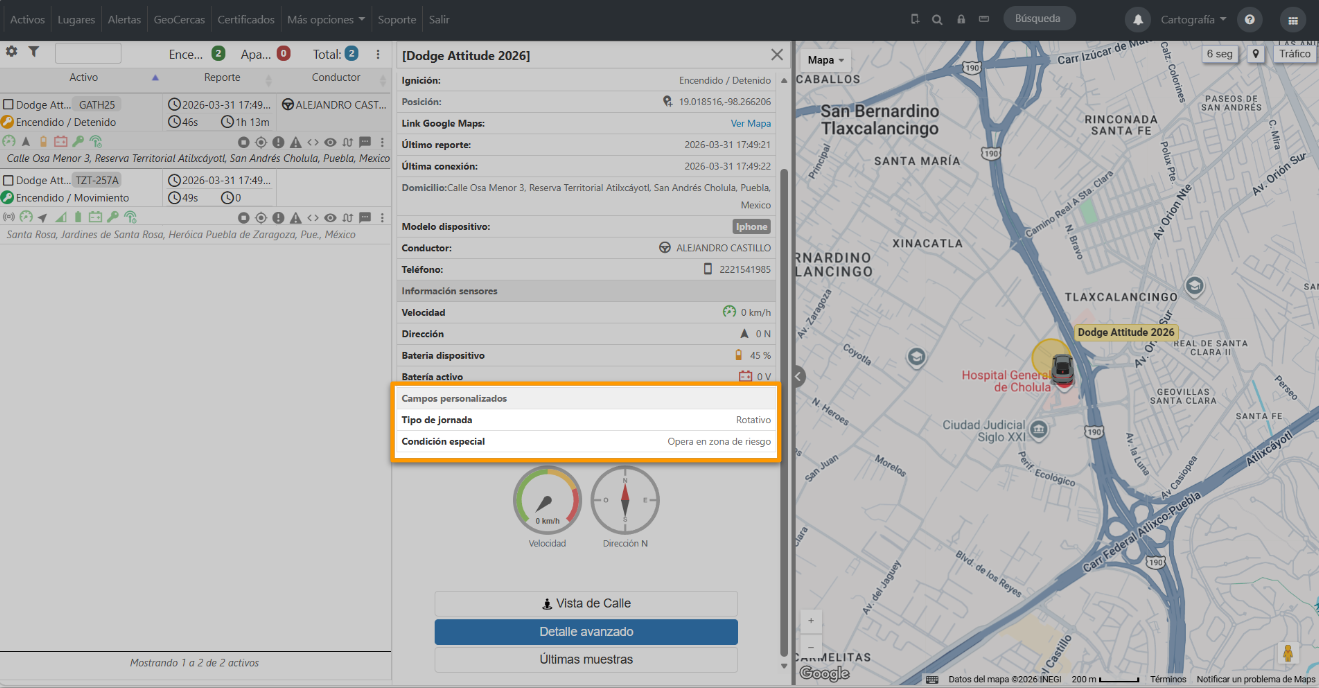Click the magnifier search icon in top bar
The image size is (1319, 688).
tap(937, 19)
